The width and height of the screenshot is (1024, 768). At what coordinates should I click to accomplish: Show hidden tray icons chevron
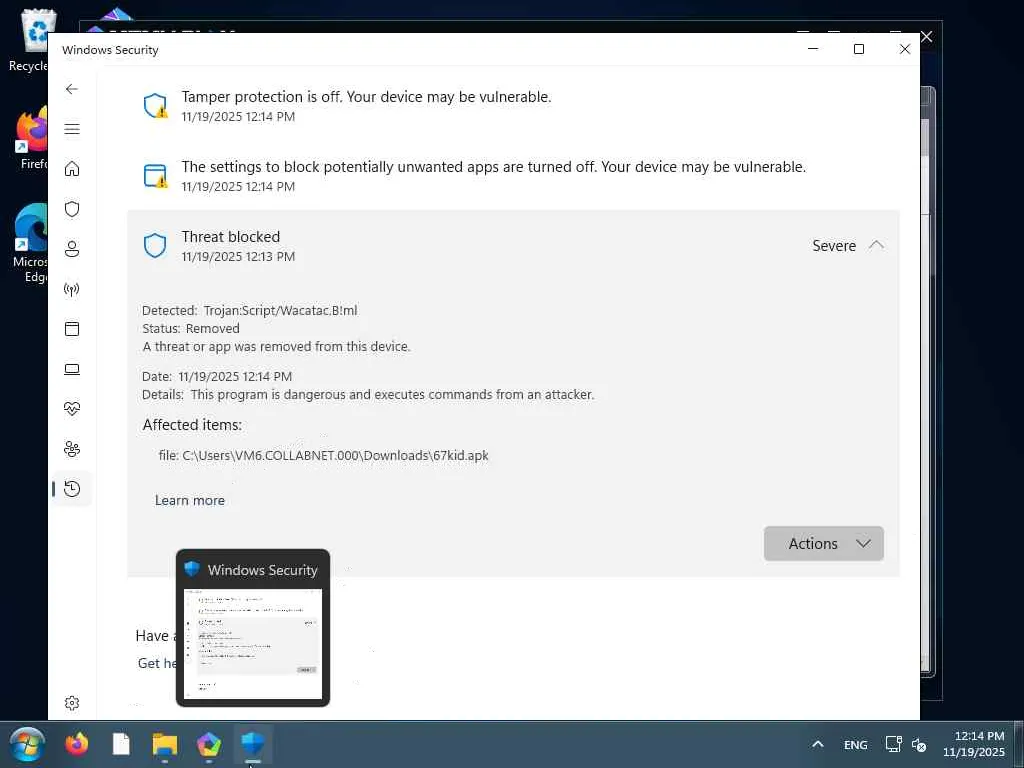coord(818,744)
